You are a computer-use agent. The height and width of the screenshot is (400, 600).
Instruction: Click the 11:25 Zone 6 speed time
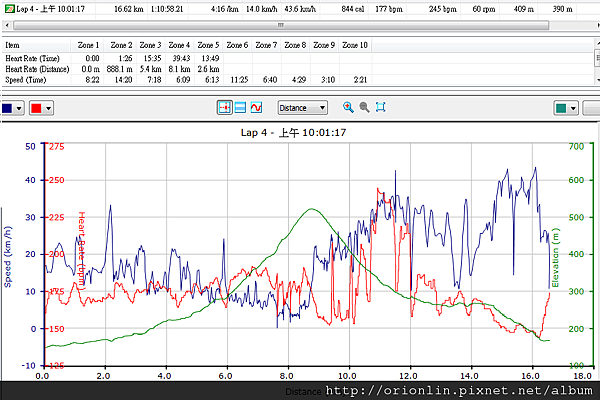point(239,80)
